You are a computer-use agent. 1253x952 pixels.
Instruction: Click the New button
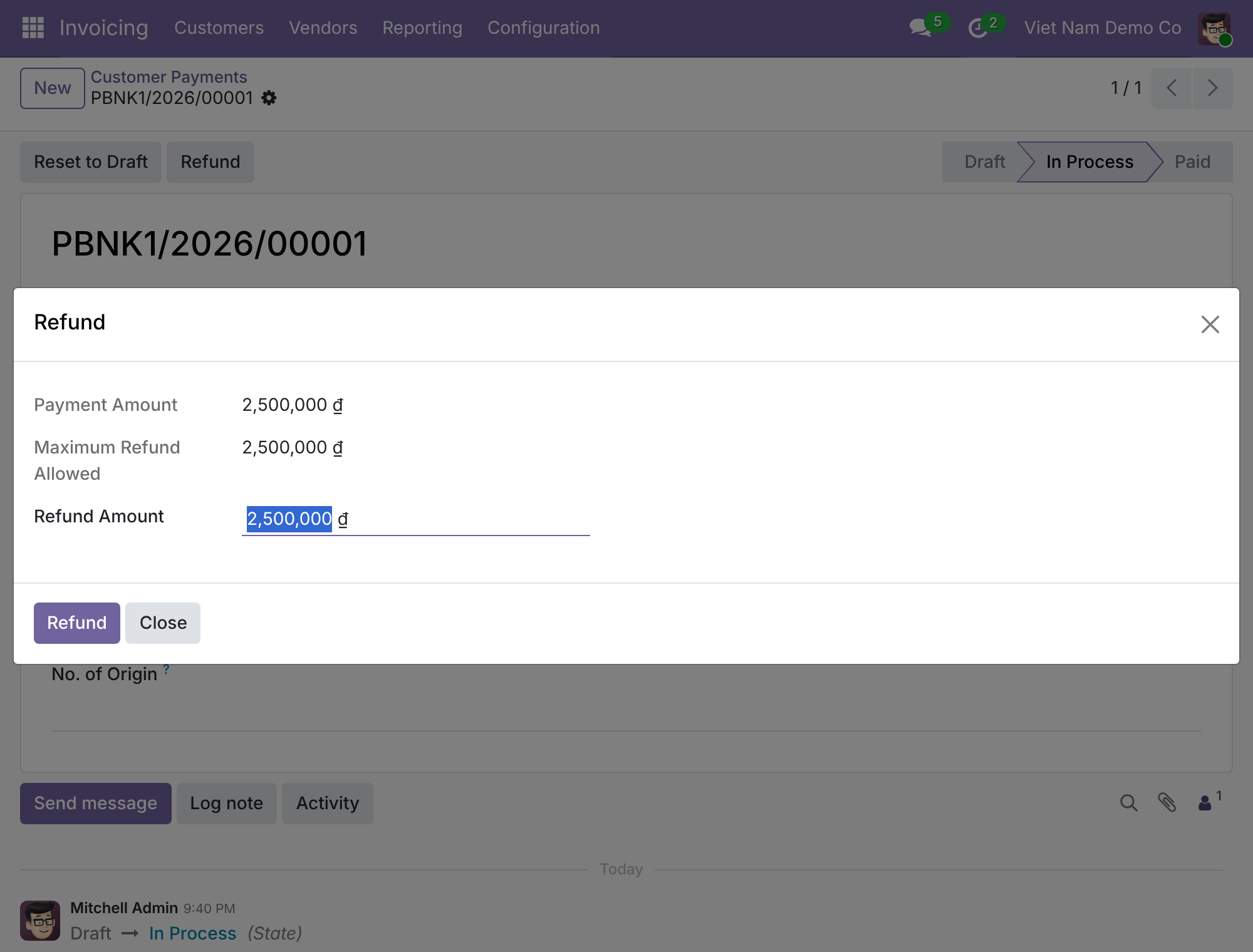point(53,88)
